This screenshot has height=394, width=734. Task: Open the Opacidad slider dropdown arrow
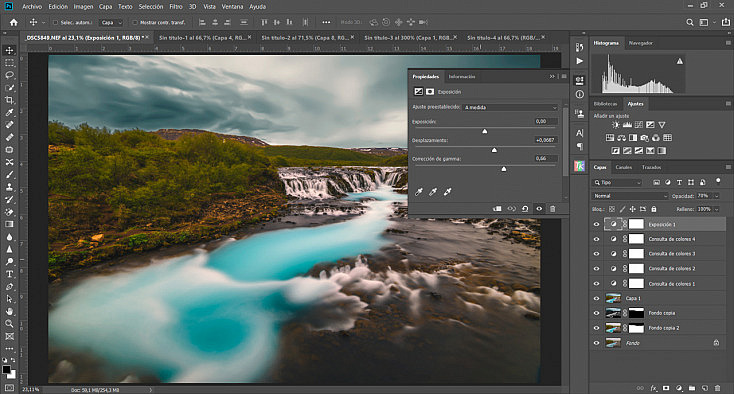pyautogui.click(x=716, y=196)
